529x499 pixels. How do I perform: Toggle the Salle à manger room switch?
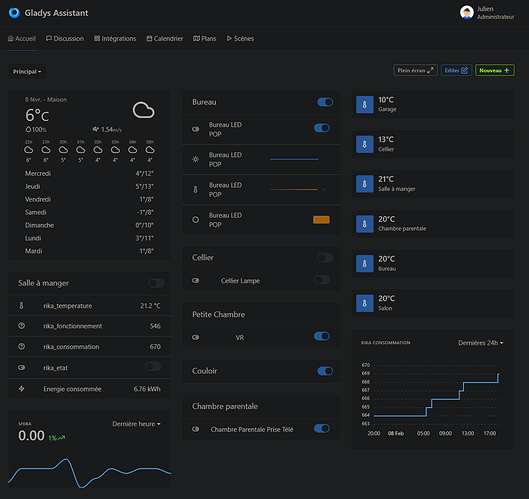pos(156,283)
